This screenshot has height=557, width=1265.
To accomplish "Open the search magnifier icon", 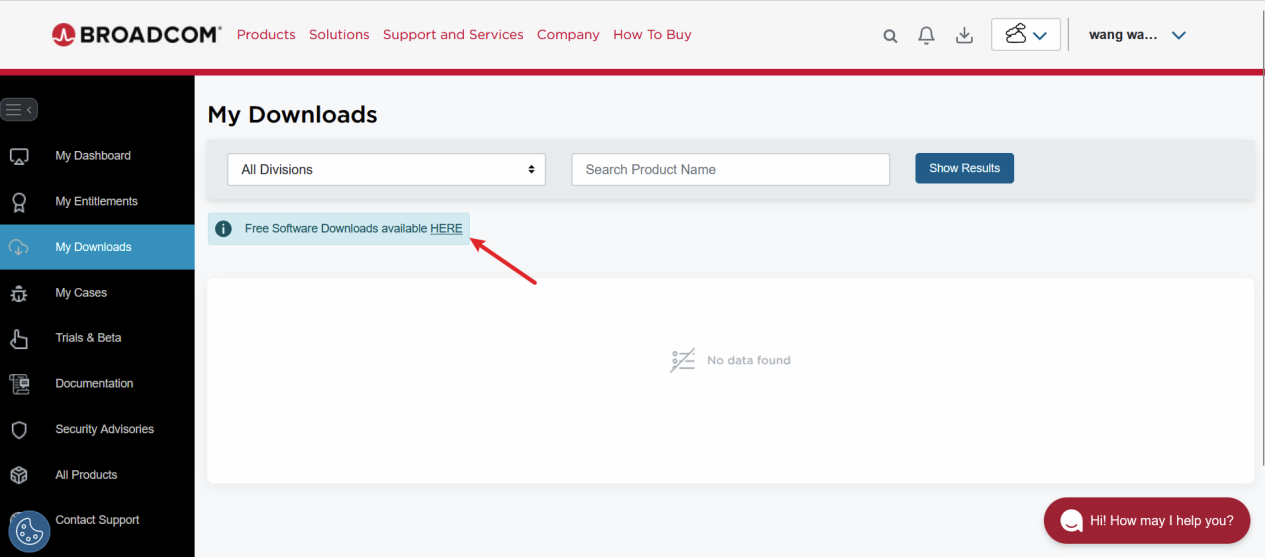I will 890,36.
